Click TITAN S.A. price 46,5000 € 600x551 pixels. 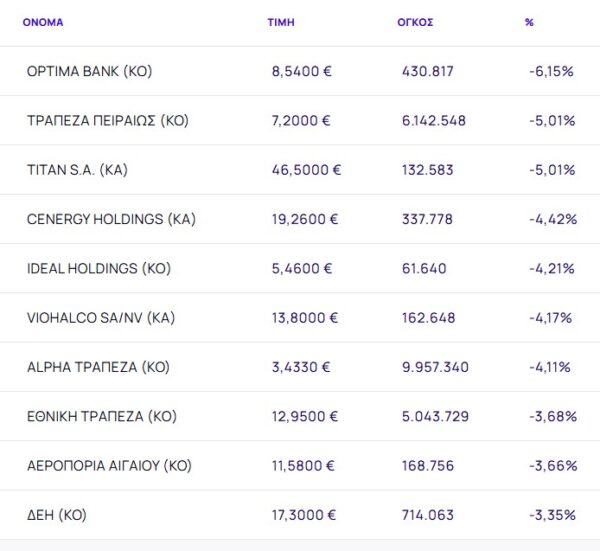306,170
